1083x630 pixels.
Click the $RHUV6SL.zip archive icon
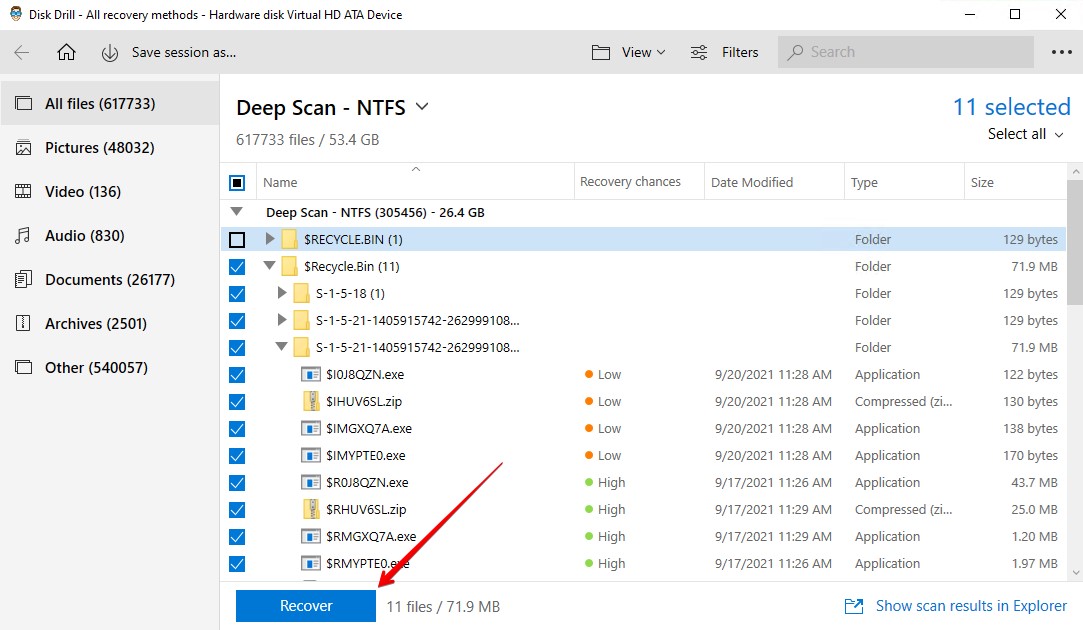click(x=312, y=509)
